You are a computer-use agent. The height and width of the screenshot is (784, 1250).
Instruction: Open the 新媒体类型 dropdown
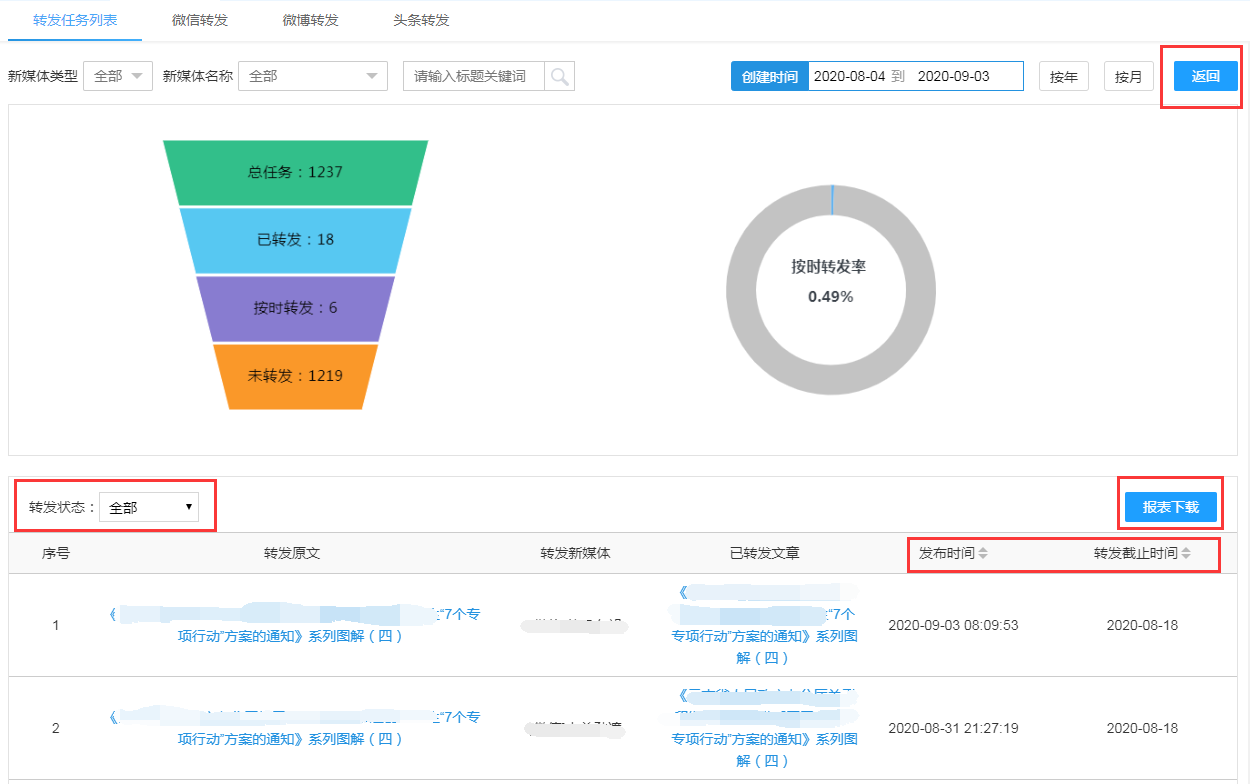click(x=118, y=76)
